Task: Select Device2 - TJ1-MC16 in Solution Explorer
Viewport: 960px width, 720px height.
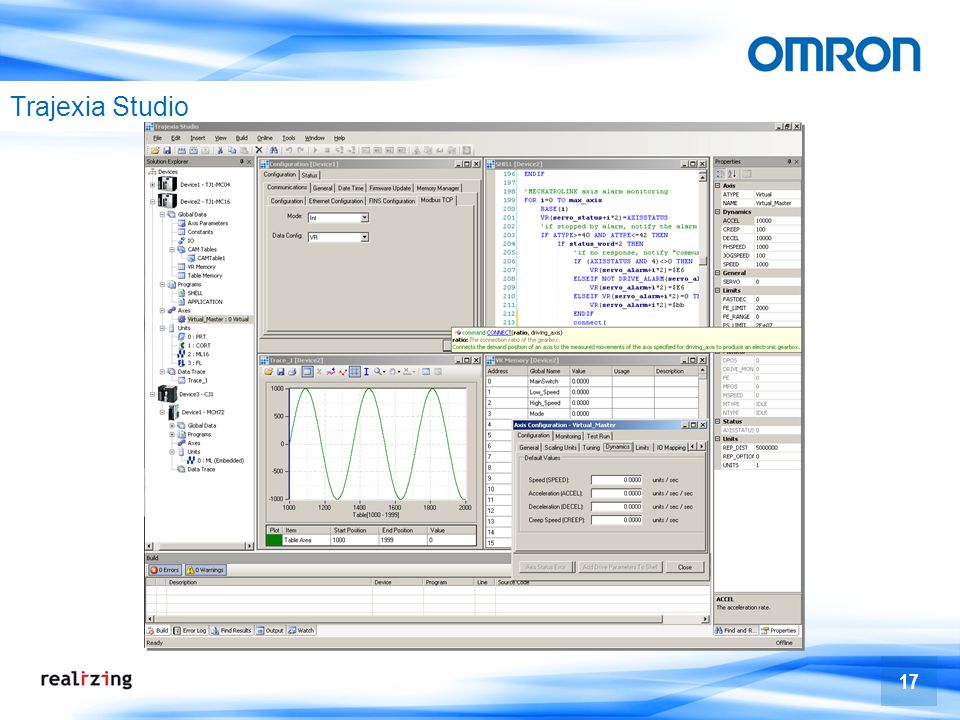Action: pos(205,201)
